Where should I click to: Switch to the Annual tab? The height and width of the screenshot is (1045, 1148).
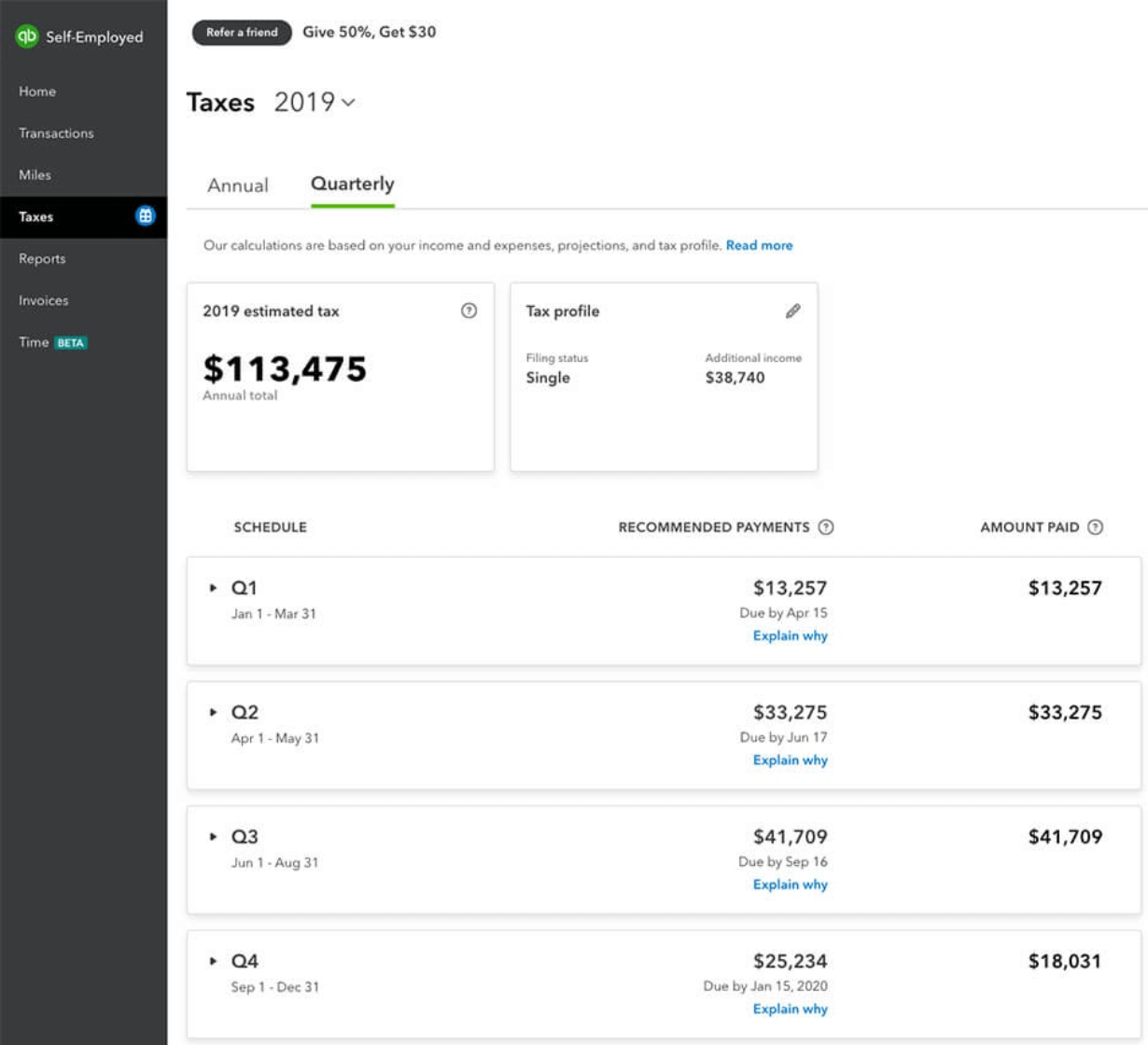(x=238, y=184)
